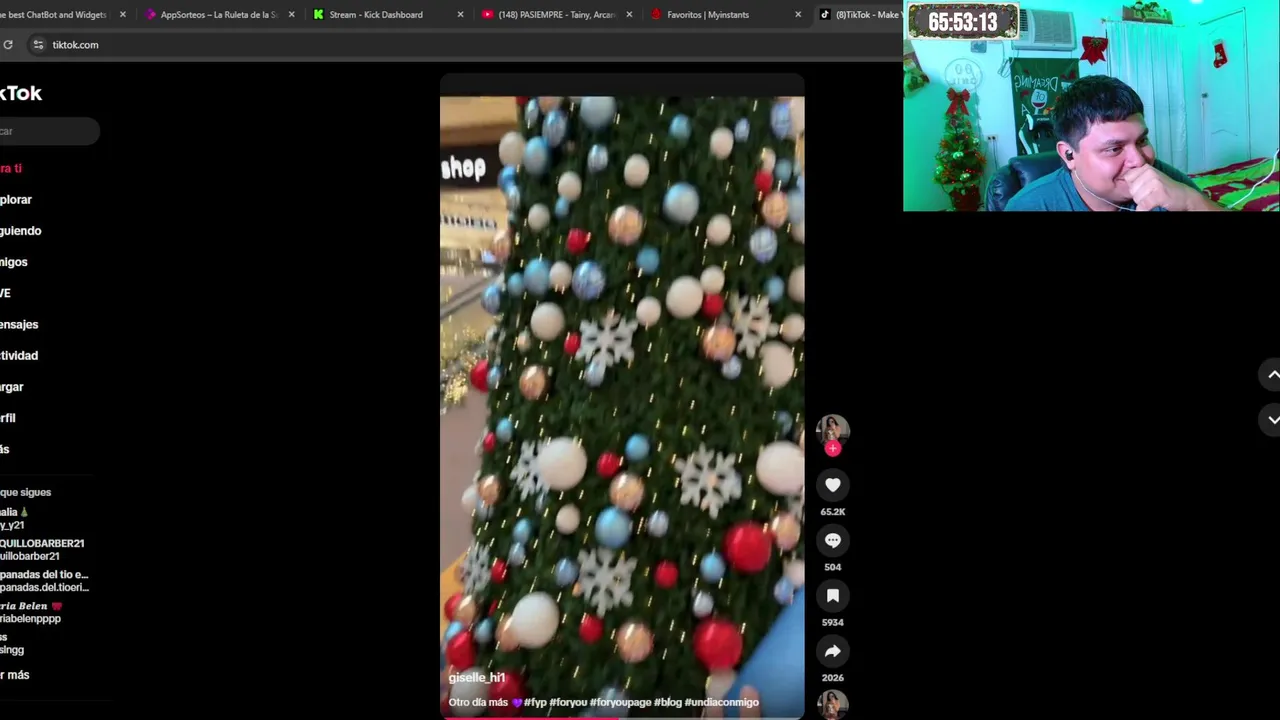Screen dimensions: 1280x720
Task: Share video using the arrow icon
Action: coord(833,651)
